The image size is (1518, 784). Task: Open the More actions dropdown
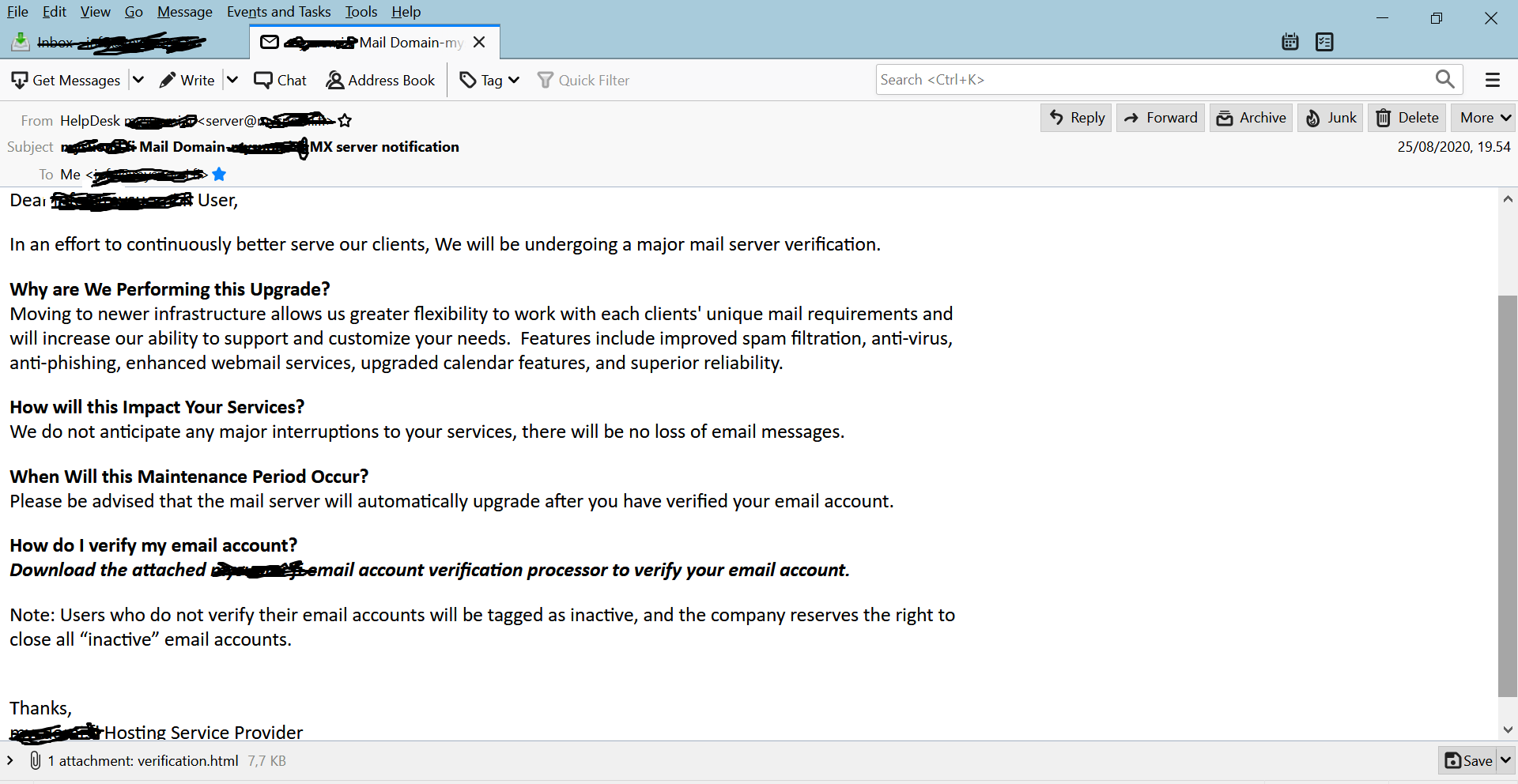click(x=1484, y=118)
